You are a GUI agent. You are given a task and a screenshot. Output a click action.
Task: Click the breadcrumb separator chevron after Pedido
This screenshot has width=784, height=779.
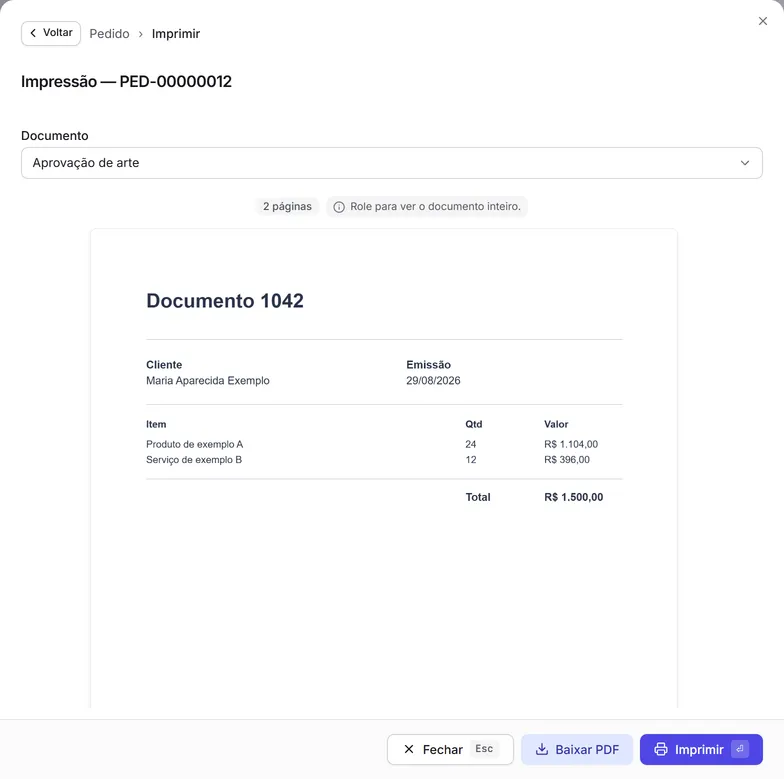click(140, 34)
